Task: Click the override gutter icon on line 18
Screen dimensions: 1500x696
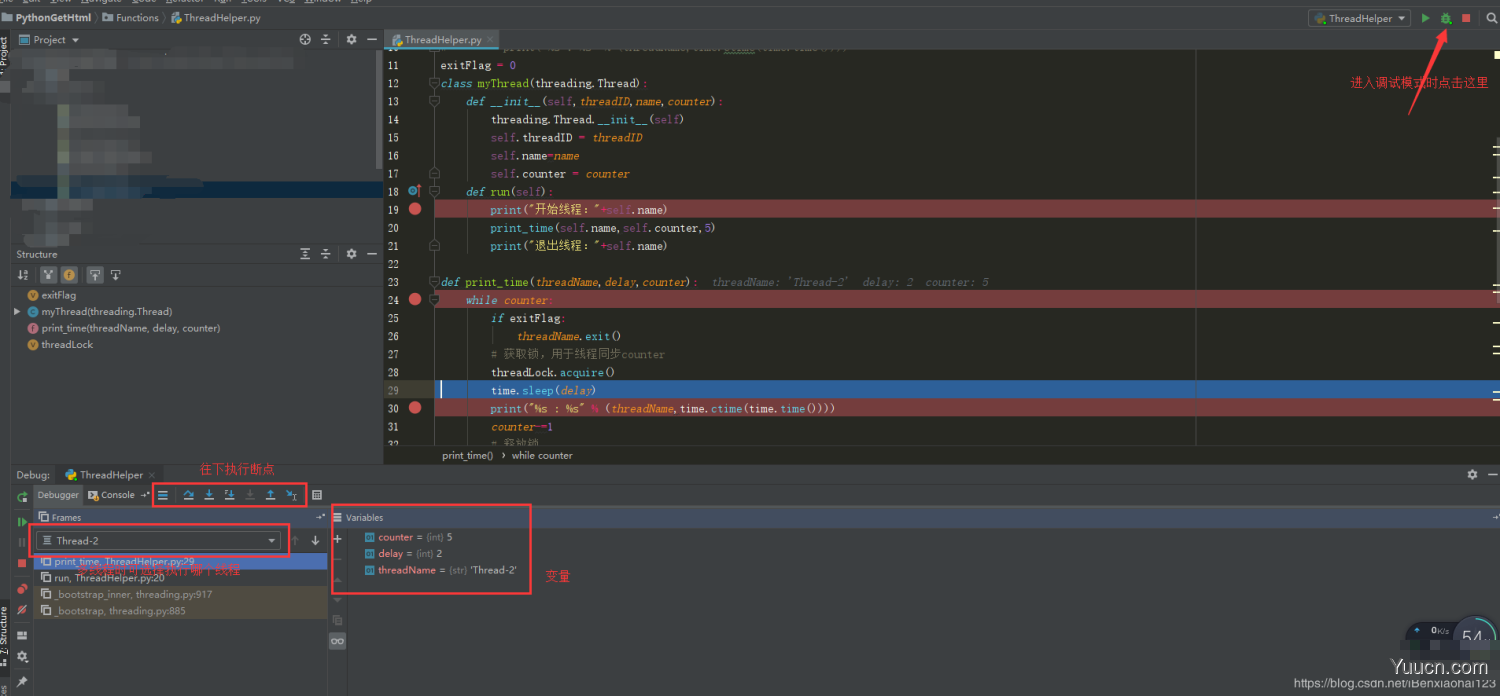Action: pos(413,191)
